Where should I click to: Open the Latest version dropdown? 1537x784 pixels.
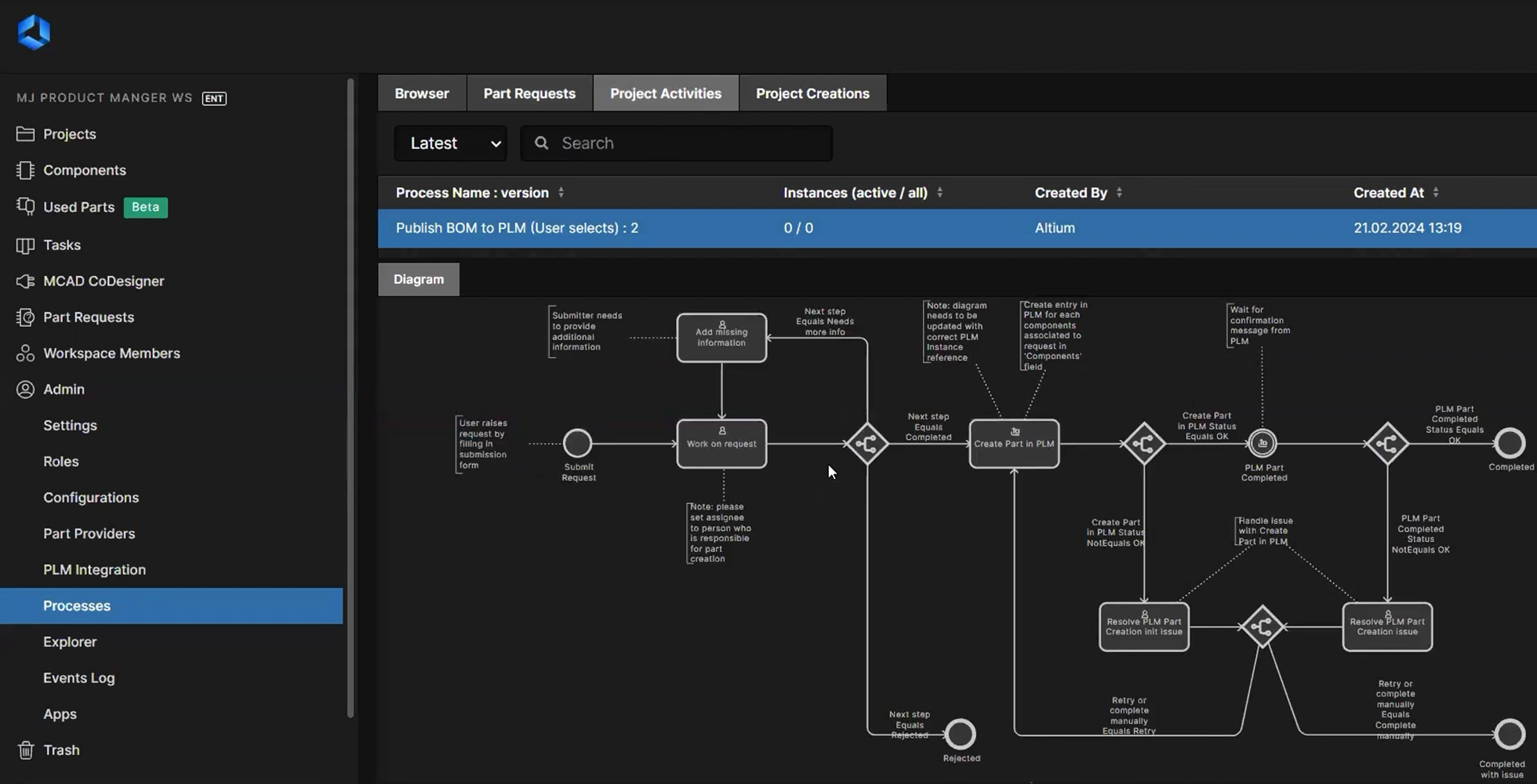coord(450,143)
